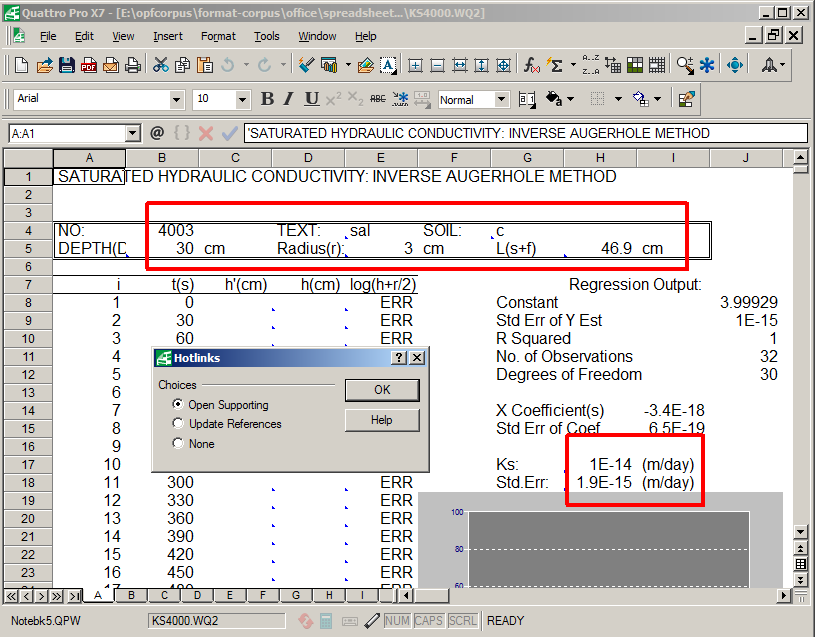The image size is (815, 637).
Task: Select the Open Supporting radio option
Action: click(179, 405)
